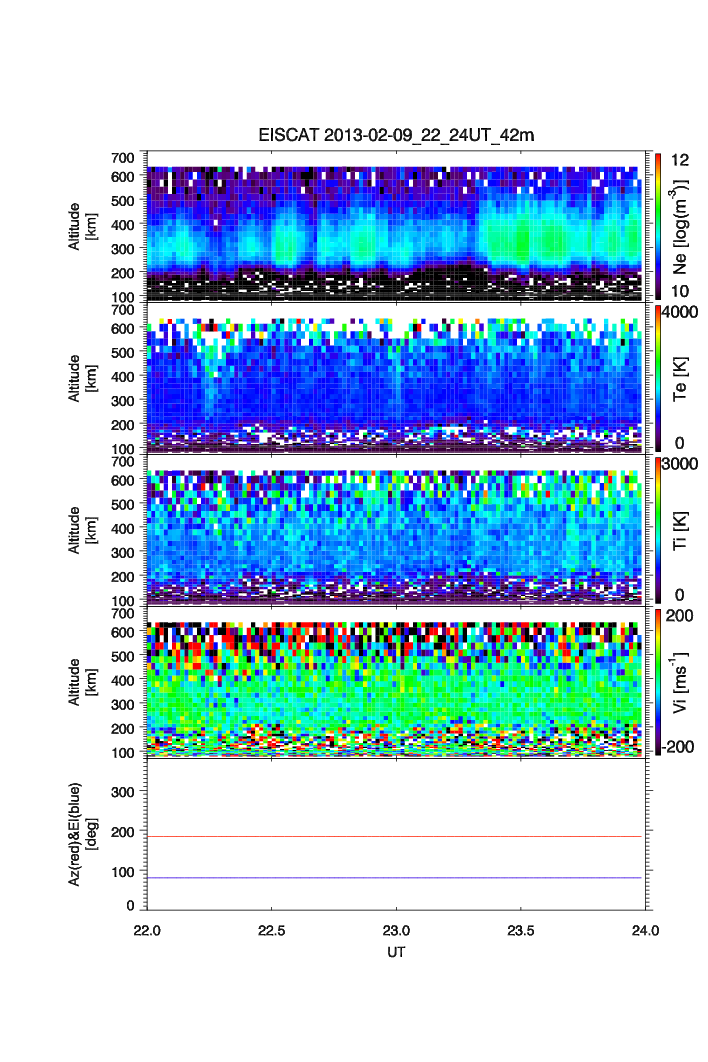Click the Te [K] colorbar label

pyautogui.click(x=680, y=379)
